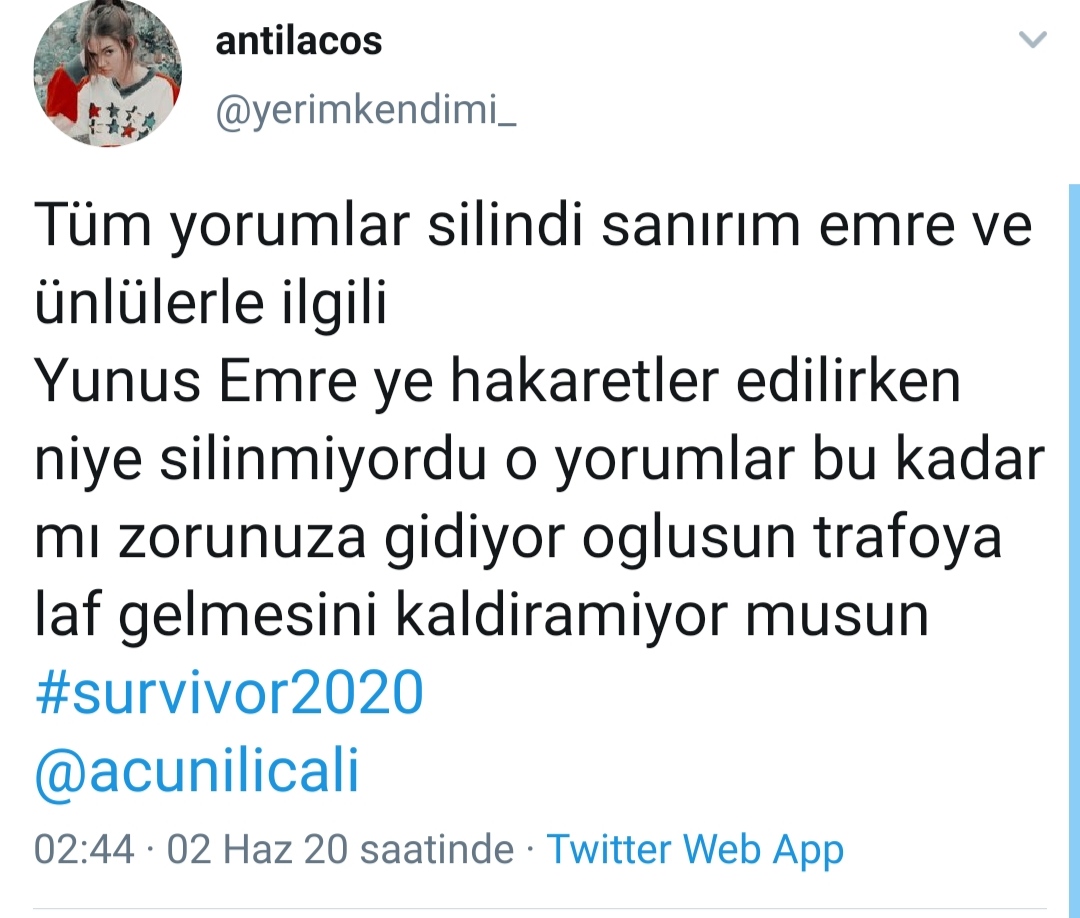Click the text 'ünlülerle ilgili'
Viewport: 1080px width, 918px height.
pos(211,303)
